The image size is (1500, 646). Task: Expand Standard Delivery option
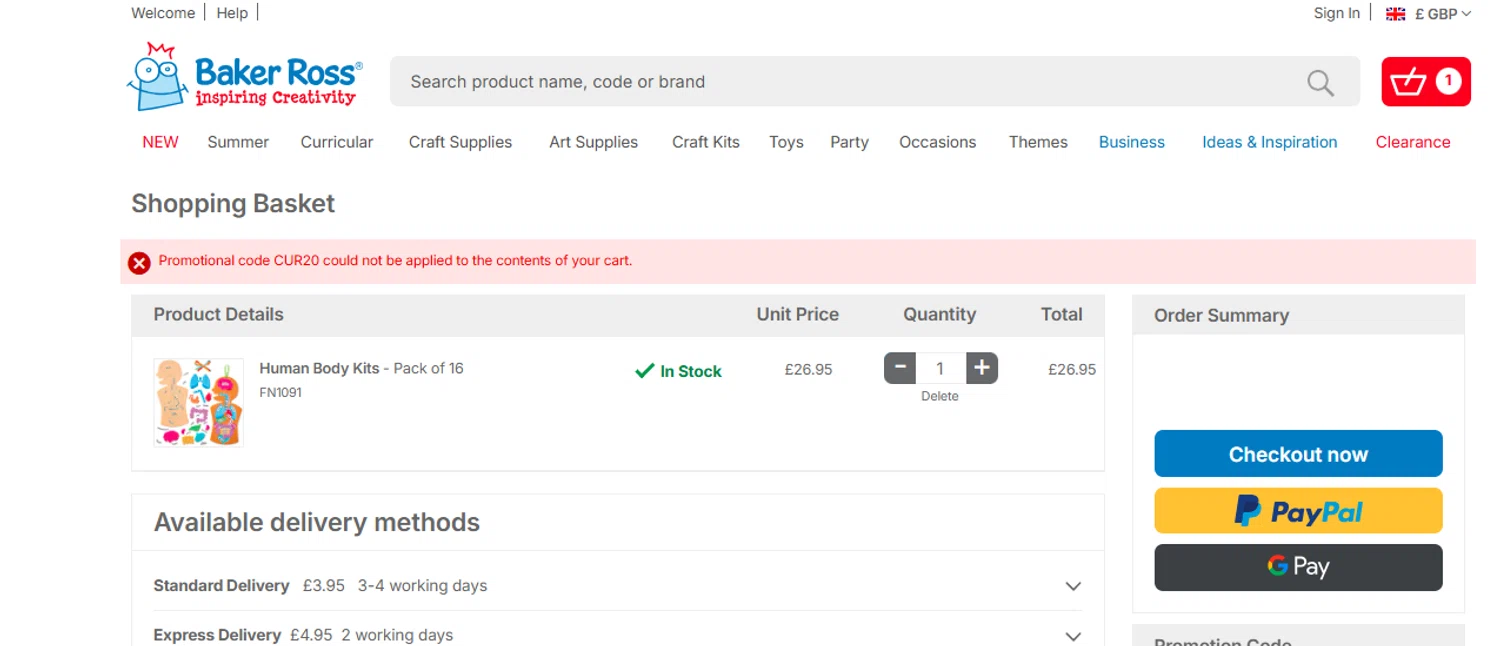[x=1073, y=586]
